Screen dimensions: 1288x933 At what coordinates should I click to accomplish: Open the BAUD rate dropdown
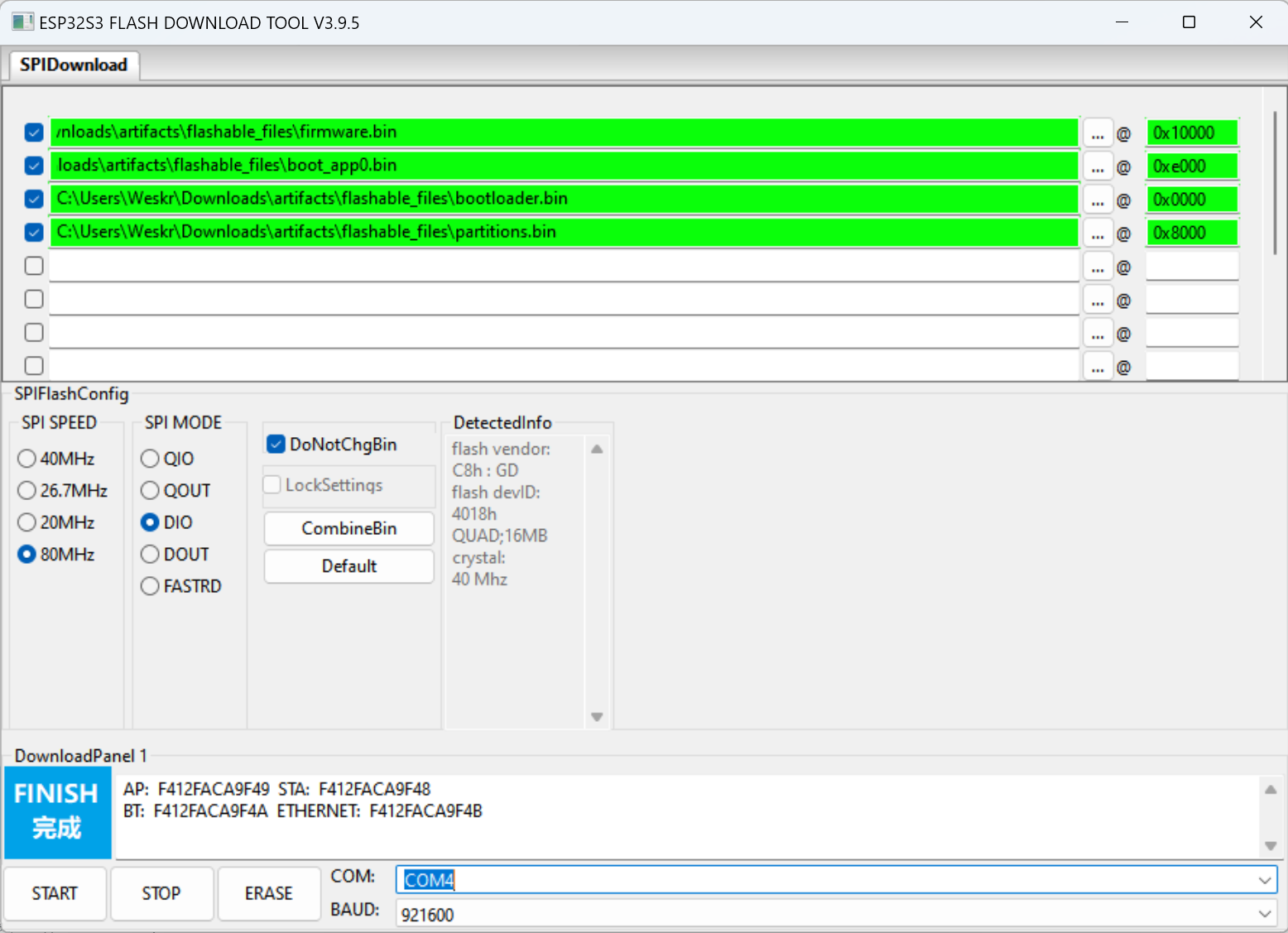(1265, 914)
